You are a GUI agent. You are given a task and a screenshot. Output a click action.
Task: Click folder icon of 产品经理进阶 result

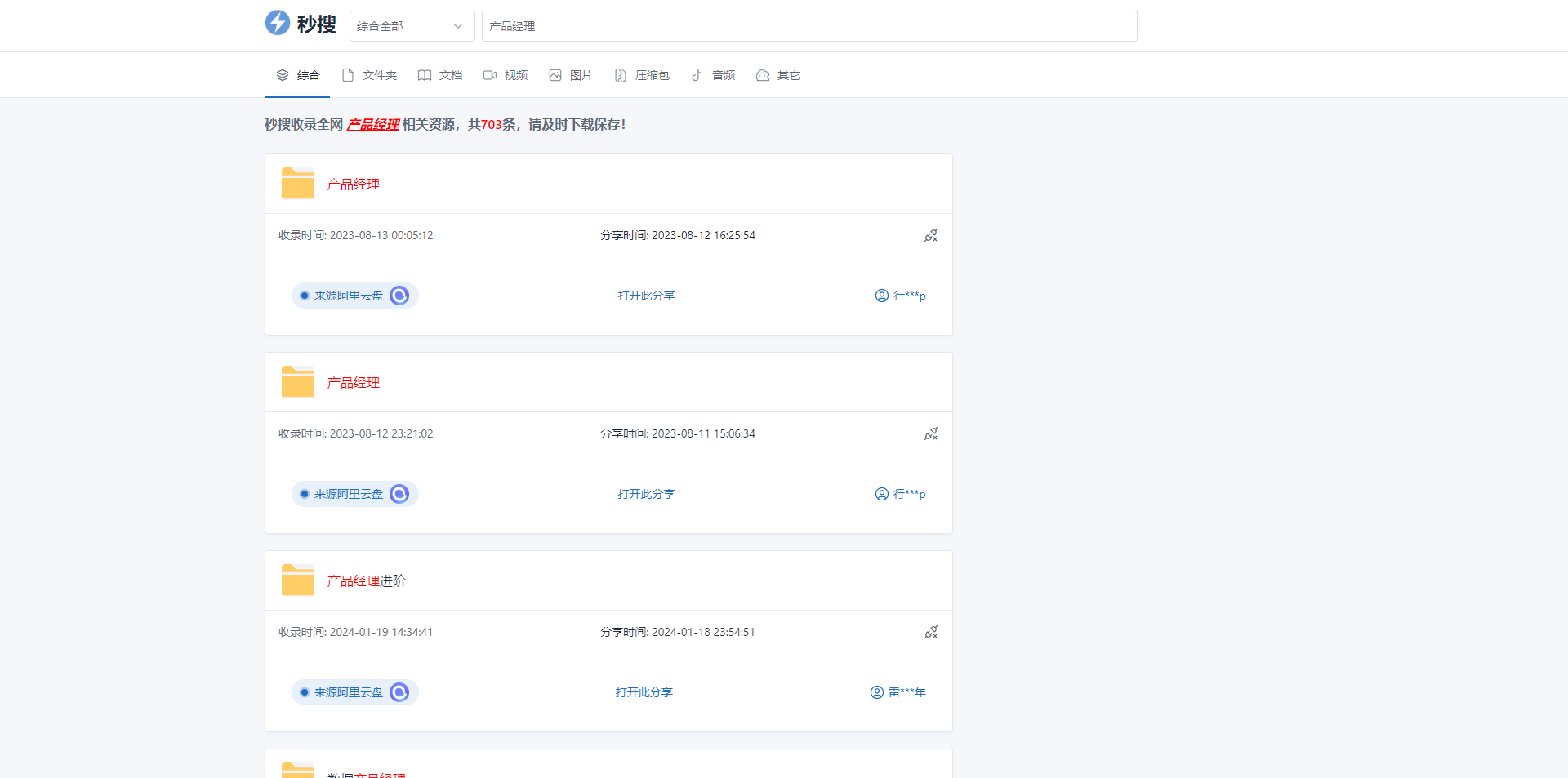298,580
